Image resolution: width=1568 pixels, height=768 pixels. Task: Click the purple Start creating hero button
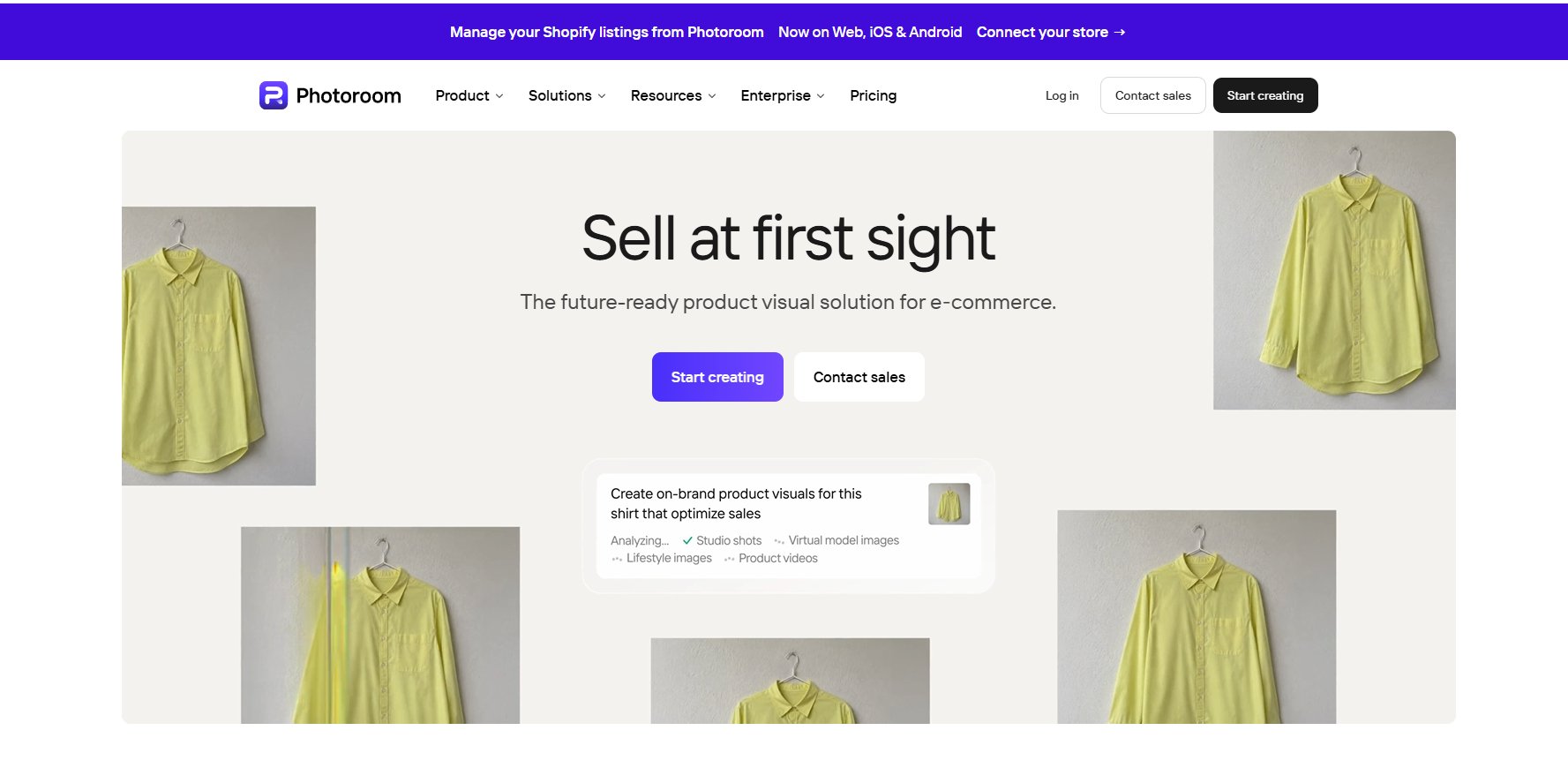[717, 377]
